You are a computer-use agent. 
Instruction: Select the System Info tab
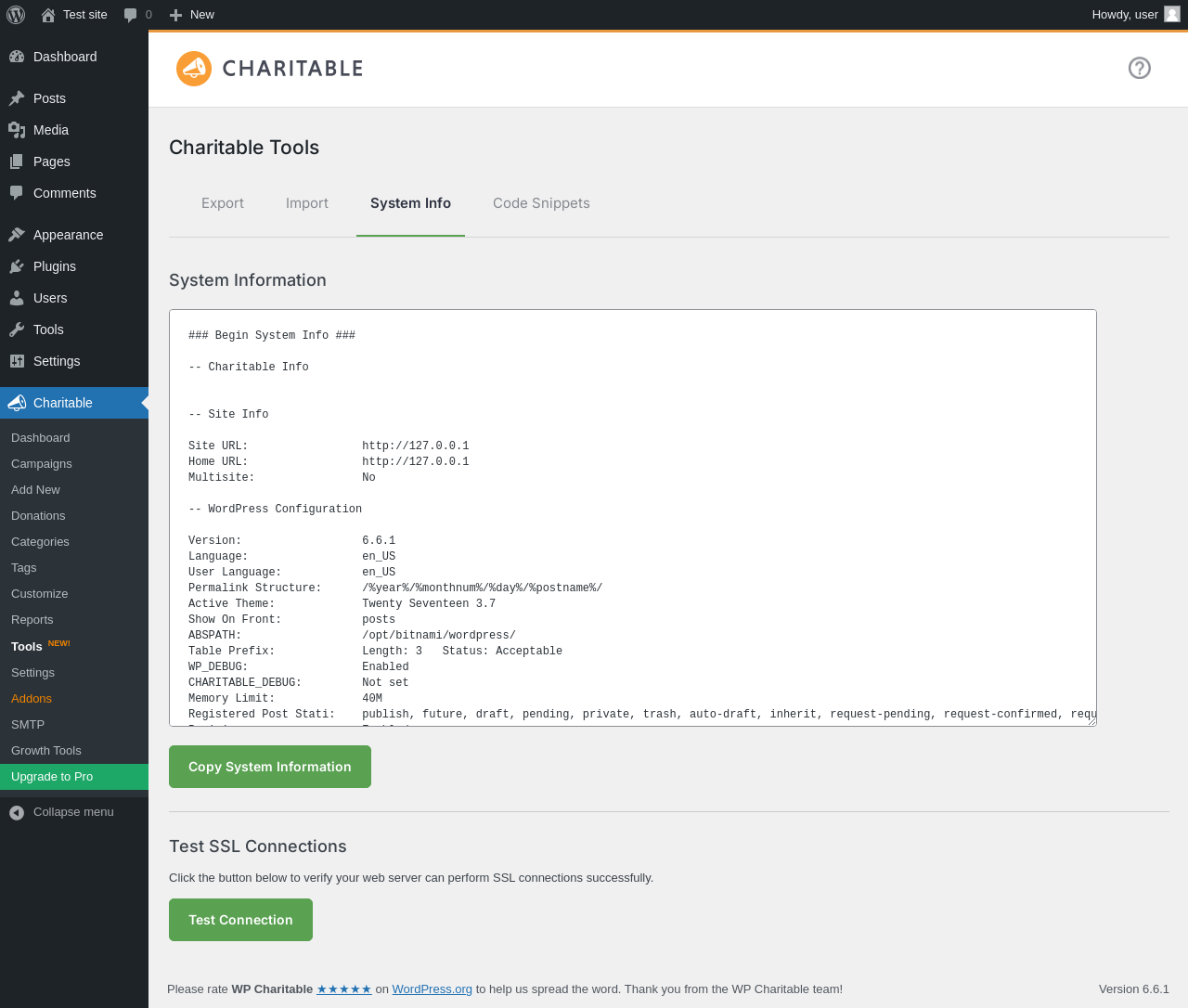410,203
